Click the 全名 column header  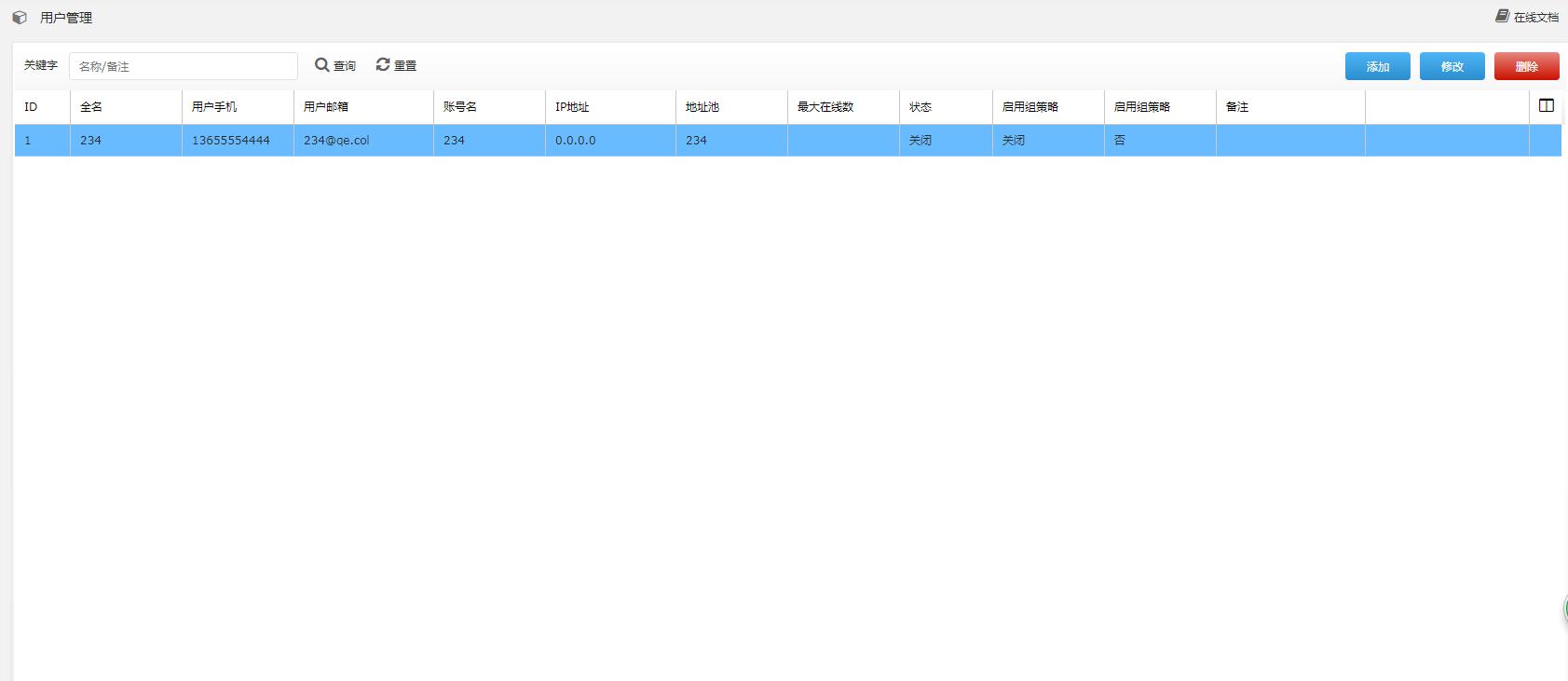coord(126,107)
